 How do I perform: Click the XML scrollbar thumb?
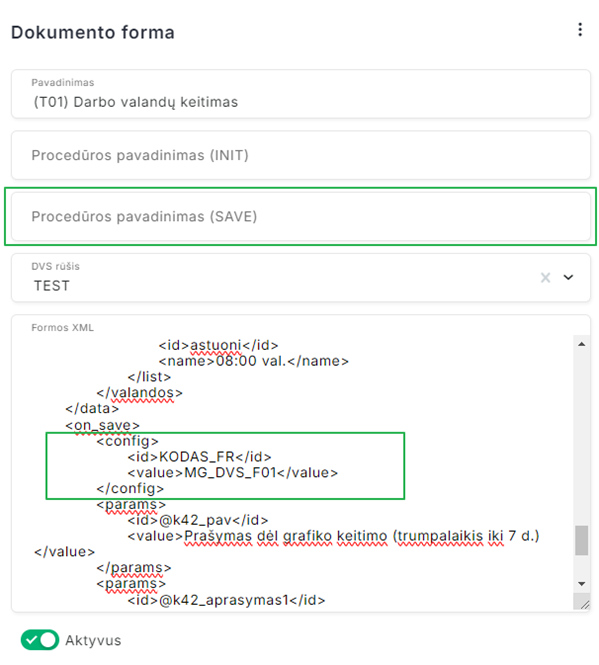coord(582,540)
